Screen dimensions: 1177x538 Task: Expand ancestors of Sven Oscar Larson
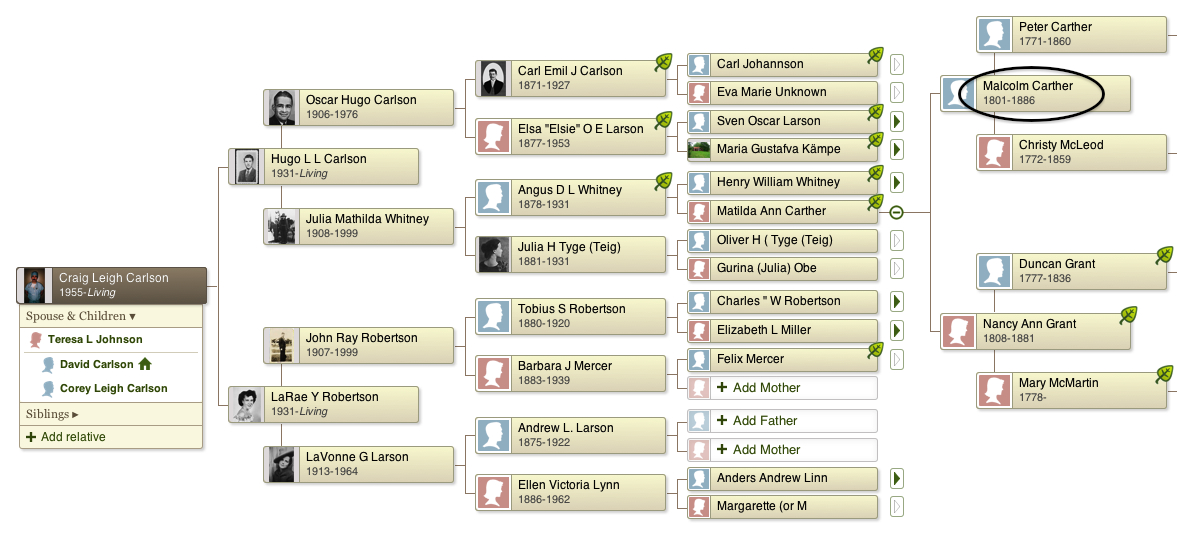pyautogui.click(x=896, y=121)
